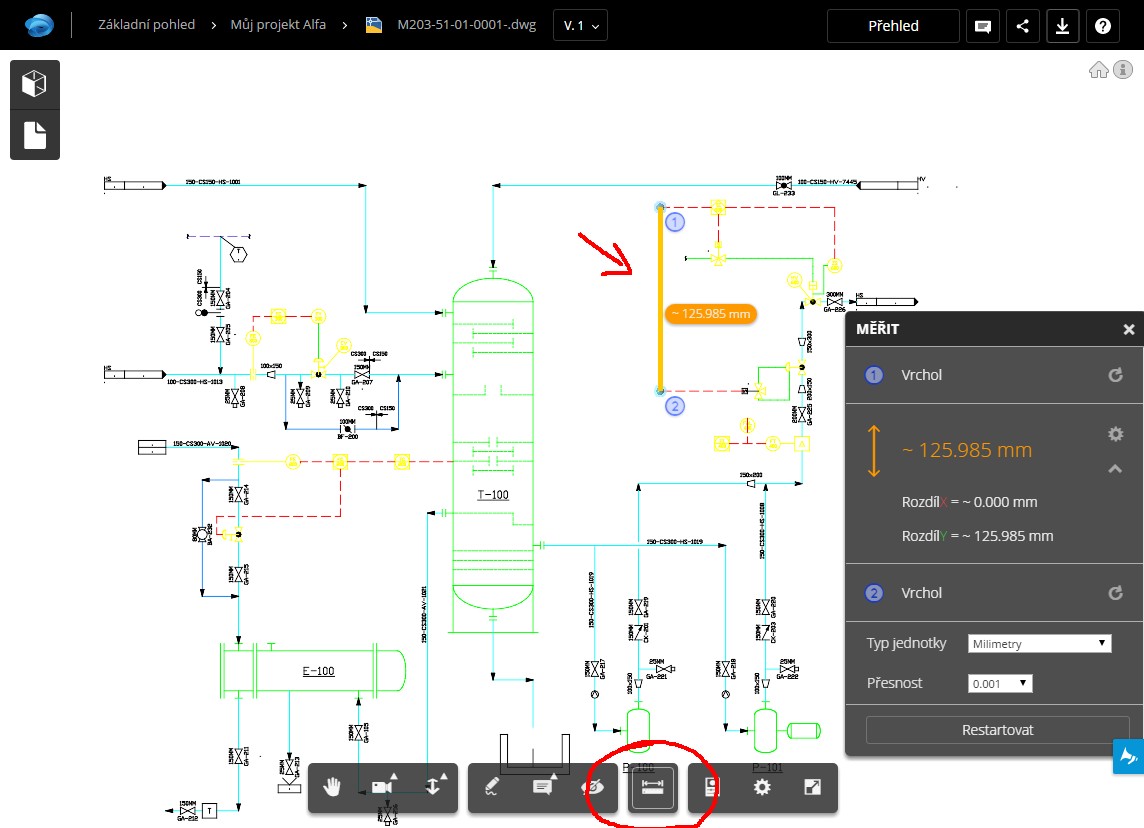1144x828 pixels.
Task: Select the Pan hand tool
Action: [x=333, y=787]
